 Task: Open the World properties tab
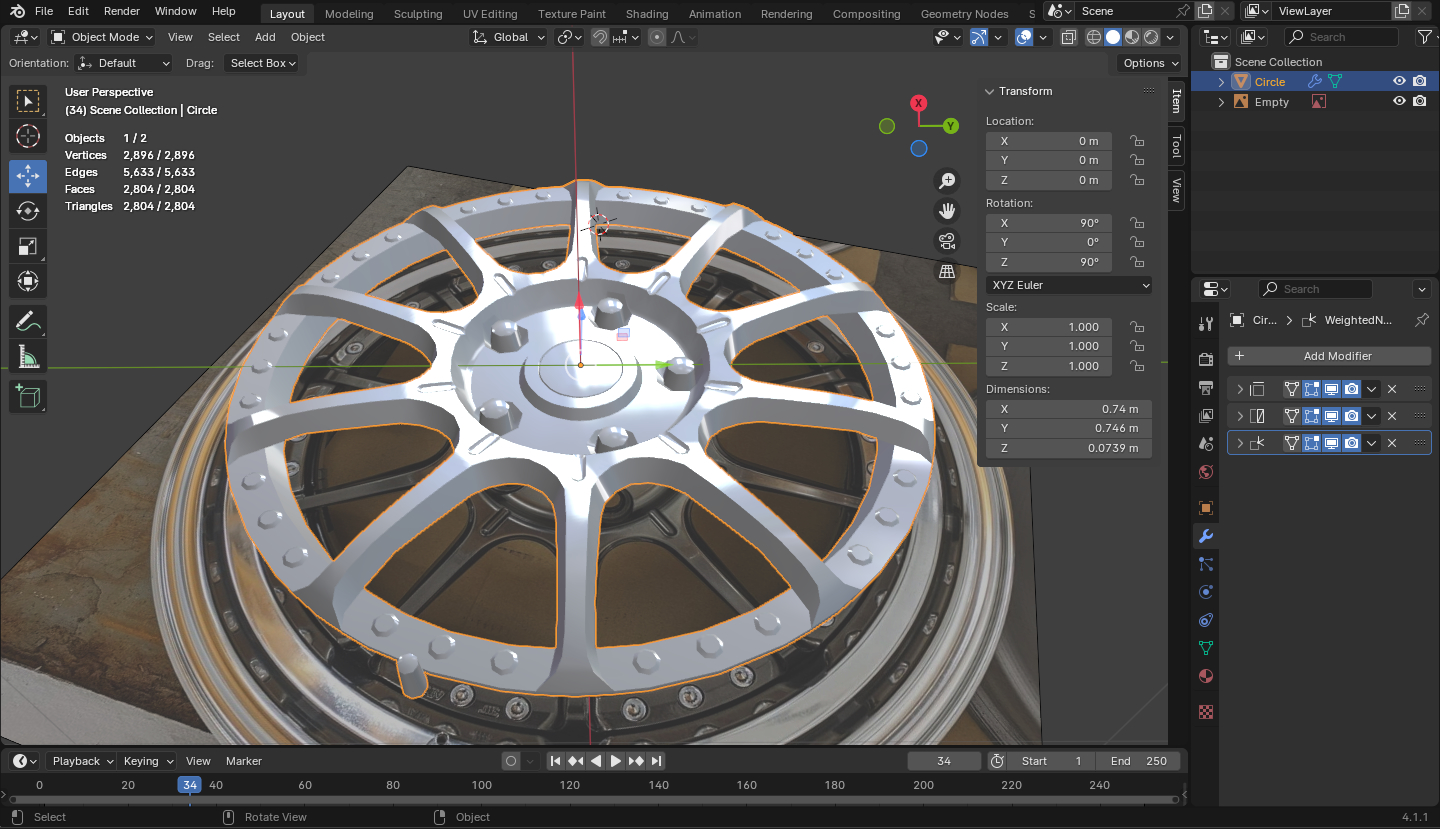(1206, 472)
